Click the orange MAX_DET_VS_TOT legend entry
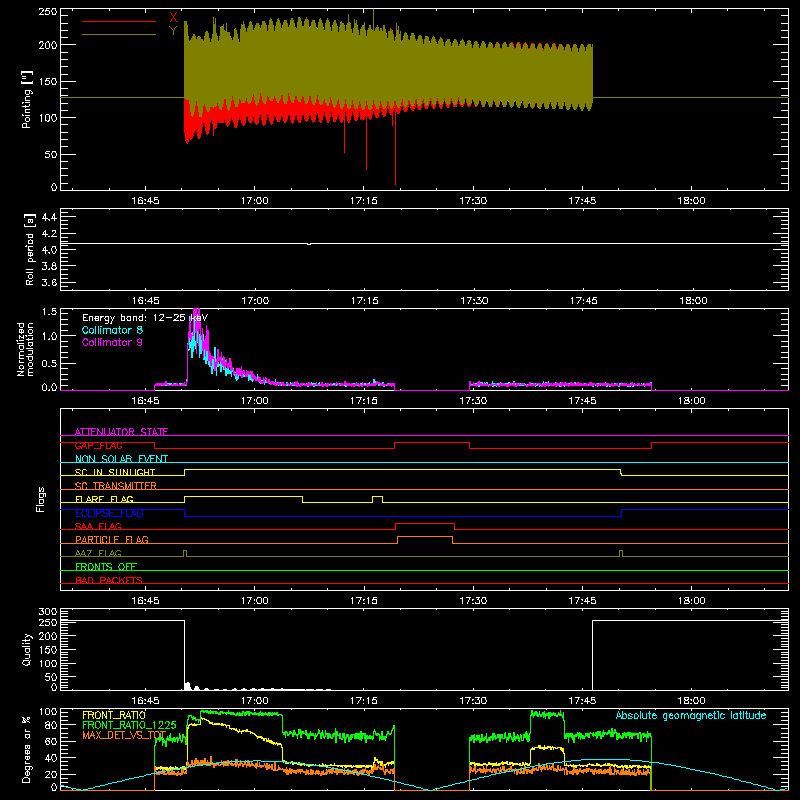This screenshot has width=800, height=800. tap(124, 735)
